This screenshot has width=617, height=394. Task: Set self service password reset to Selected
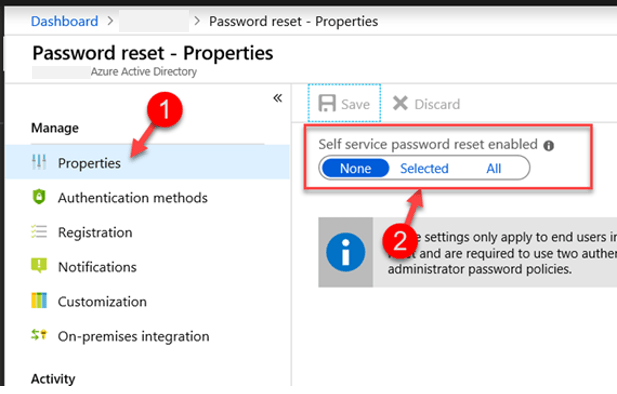pos(424,168)
